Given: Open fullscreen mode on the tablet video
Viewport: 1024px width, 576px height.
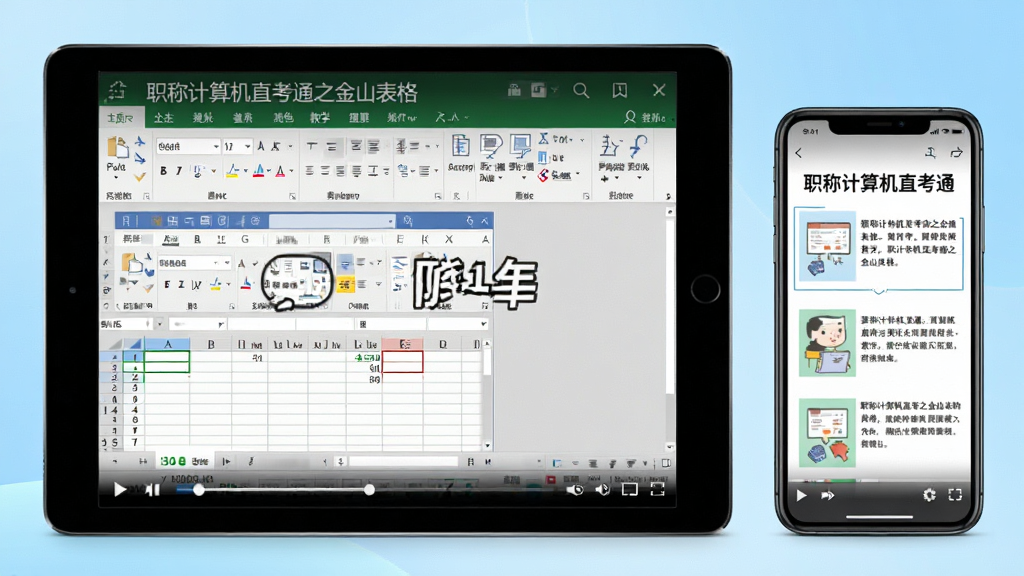Looking at the screenshot, I should 658,489.
